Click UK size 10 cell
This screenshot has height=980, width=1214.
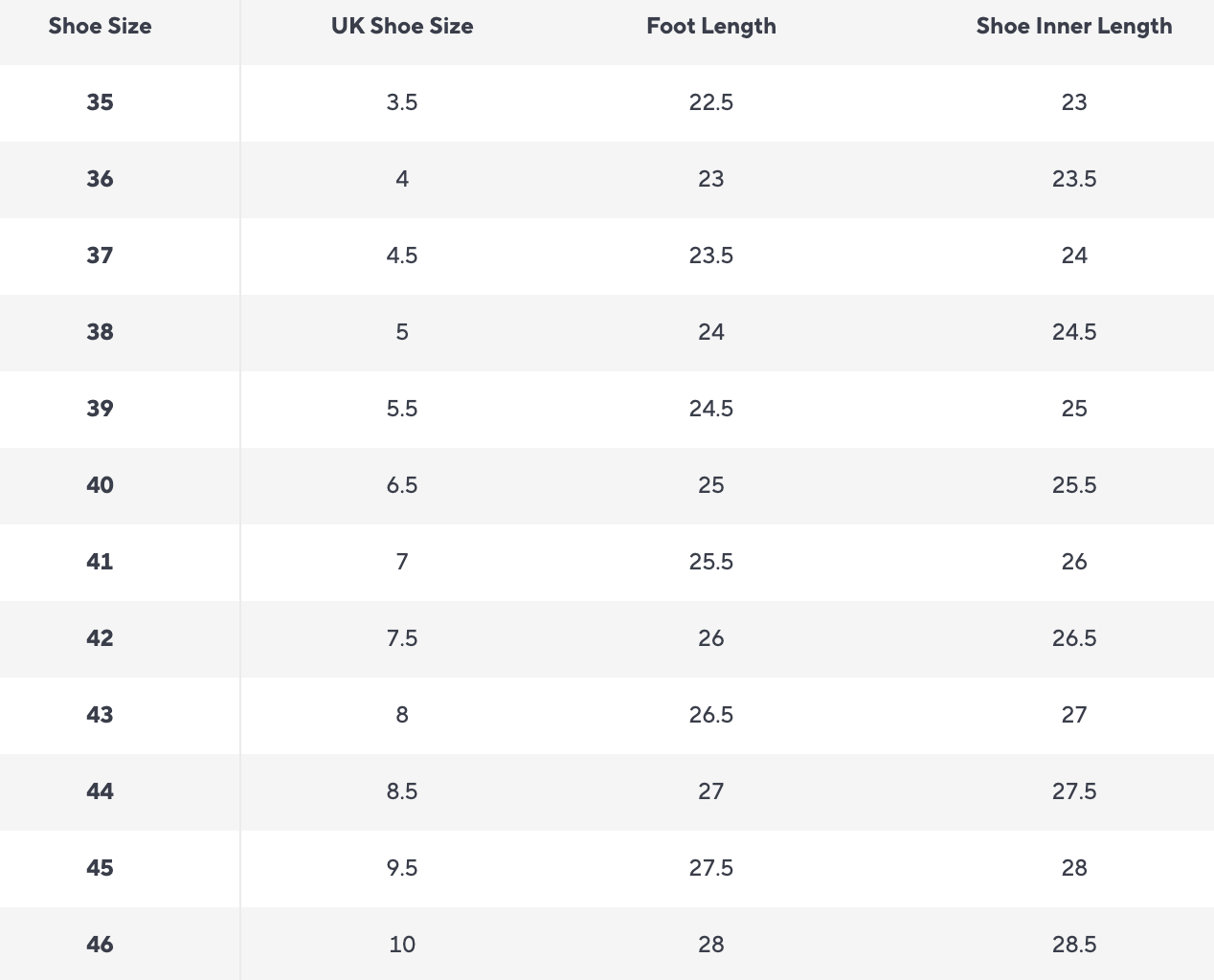pos(402,945)
